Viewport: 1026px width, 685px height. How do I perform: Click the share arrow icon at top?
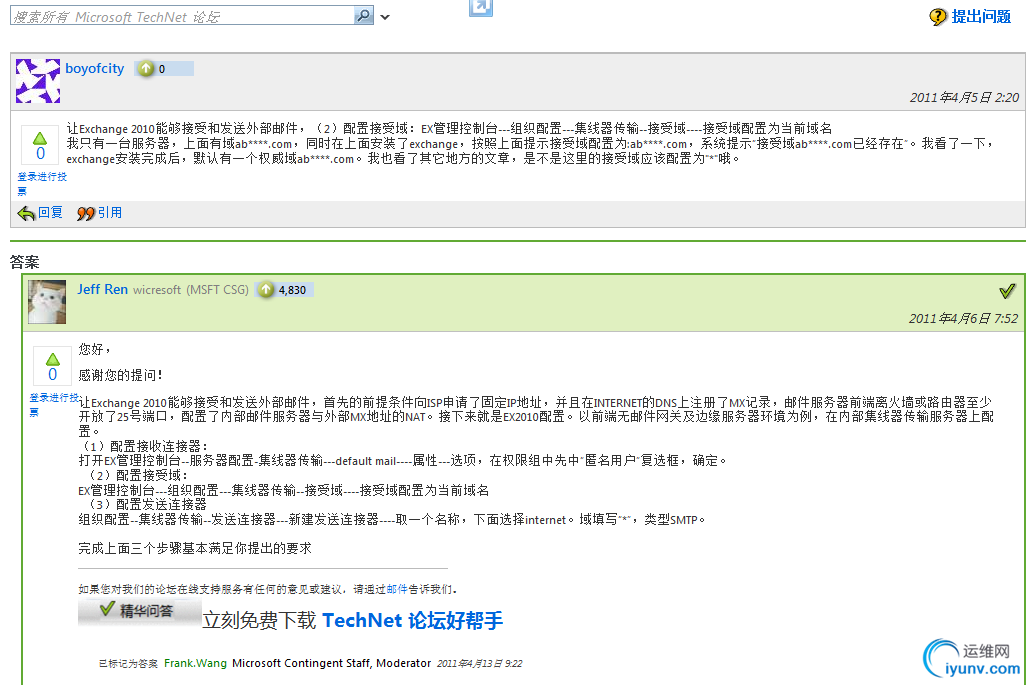tap(481, 7)
